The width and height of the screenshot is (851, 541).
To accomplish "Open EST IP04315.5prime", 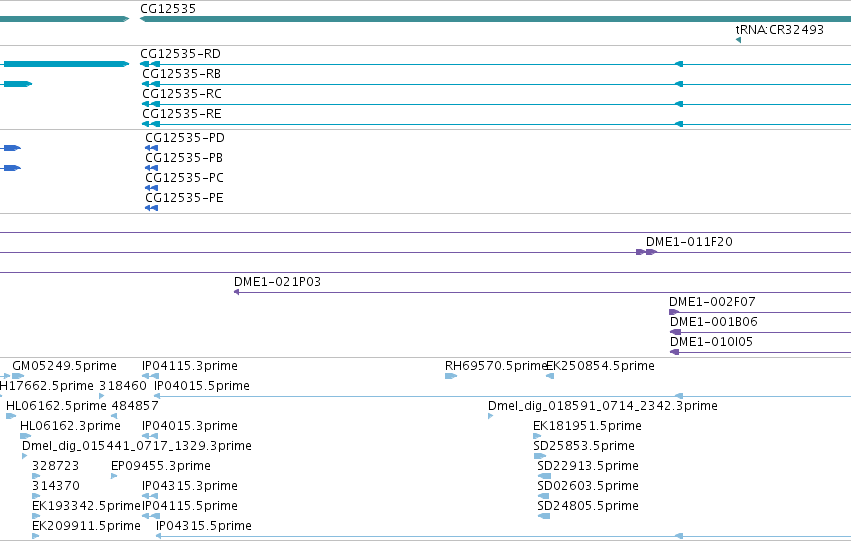I will (204, 527).
